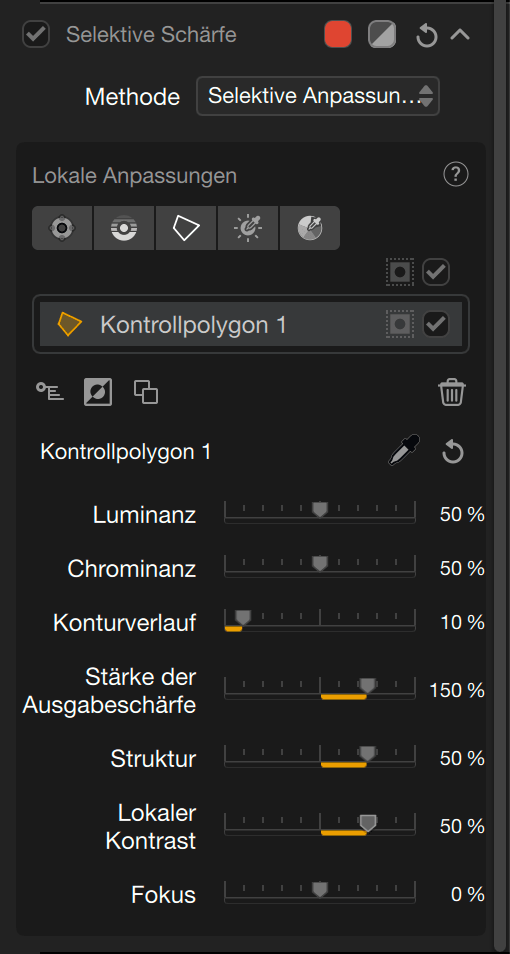Click the group adjustments tree icon
Image resolution: width=510 pixels, height=954 pixels.
point(50,391)
